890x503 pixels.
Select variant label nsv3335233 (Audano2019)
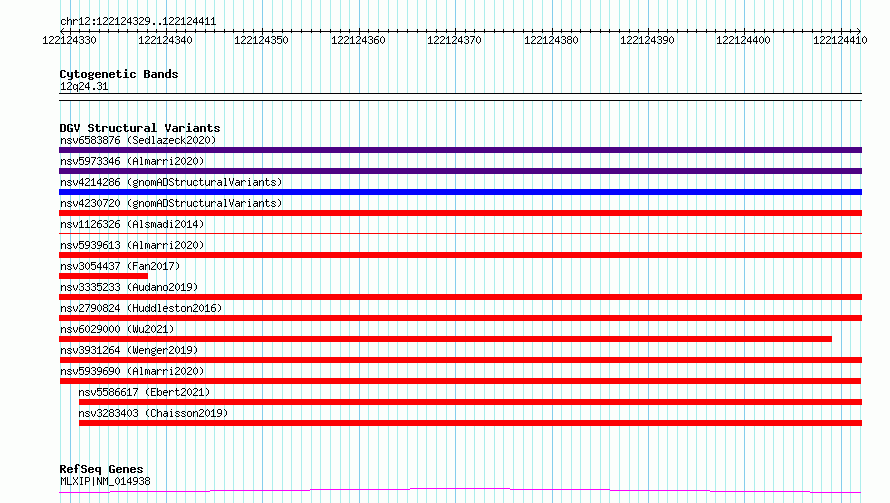click(129, 287)
